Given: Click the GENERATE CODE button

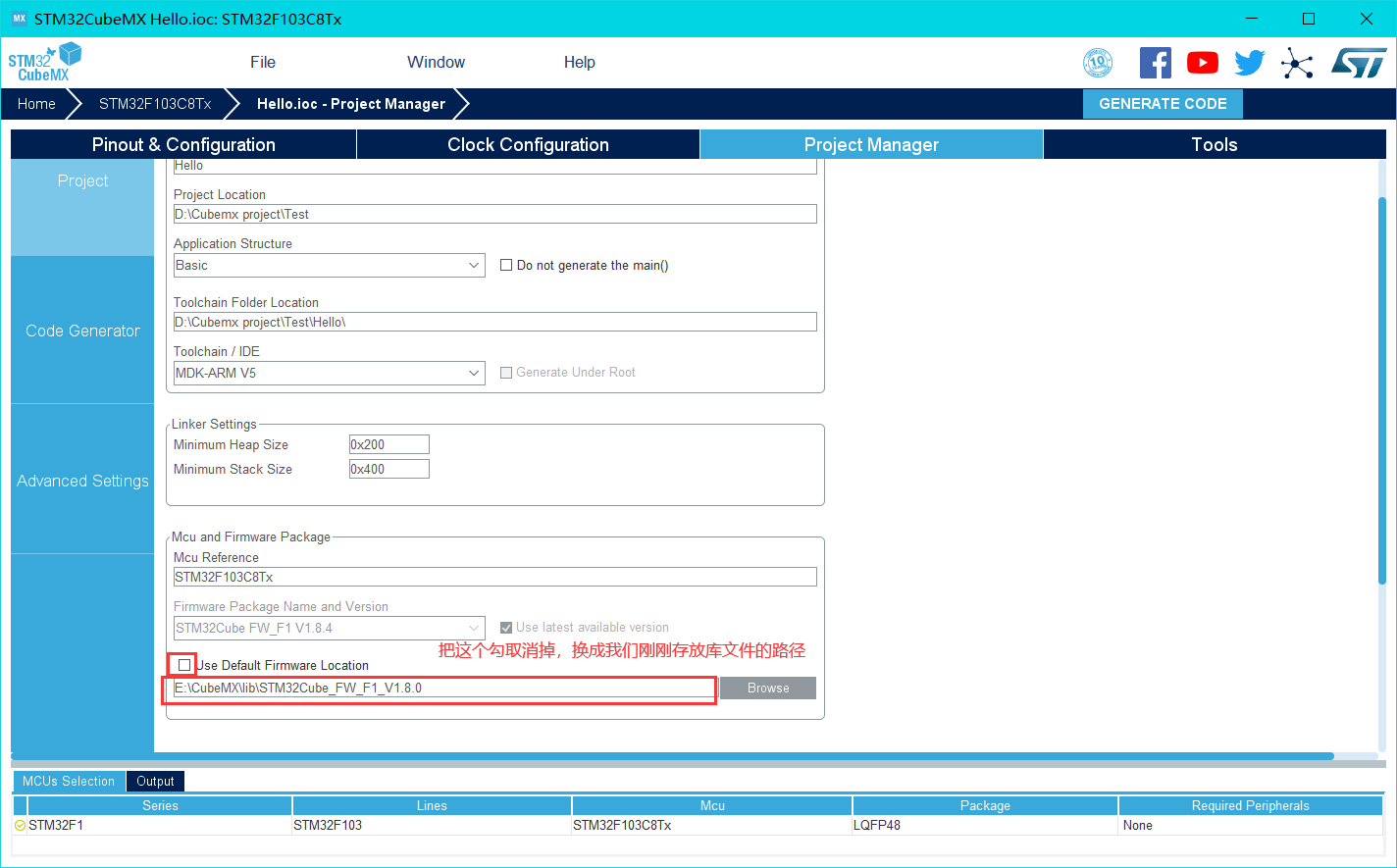Looking at the screenshot, I should coord(1163,104).
